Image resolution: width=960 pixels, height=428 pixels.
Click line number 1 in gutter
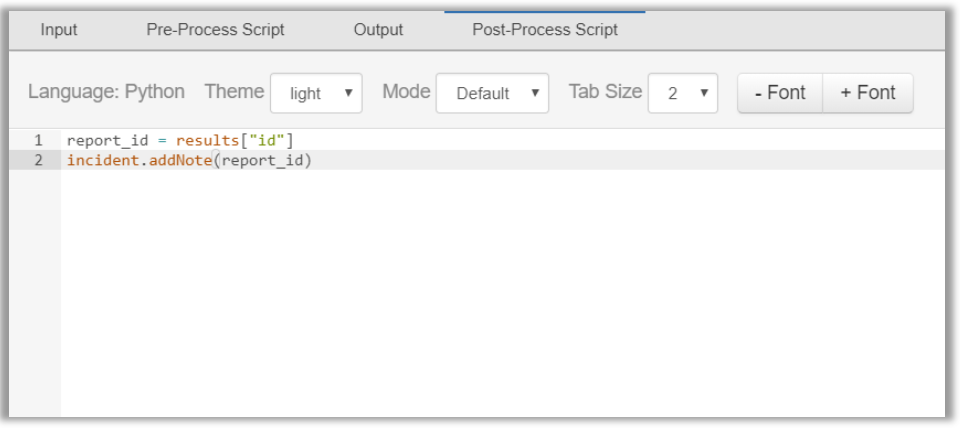coord(38,141)
